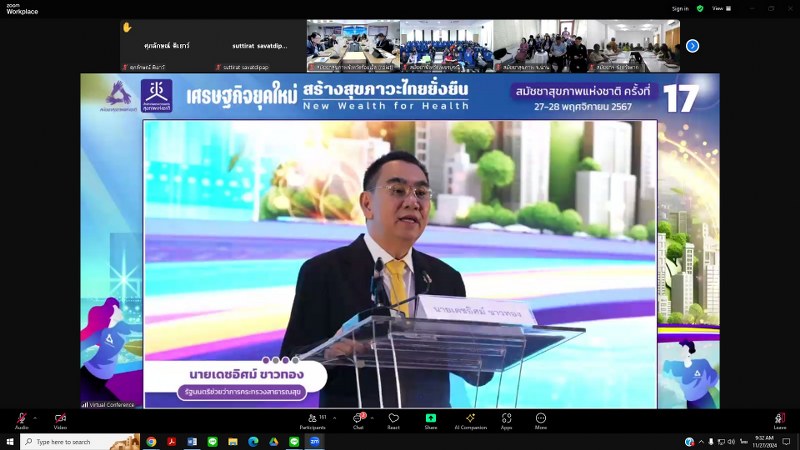This screenshot has height=450, width=800.
Task: Open the Windows notification center
Action: click(787, 442)
